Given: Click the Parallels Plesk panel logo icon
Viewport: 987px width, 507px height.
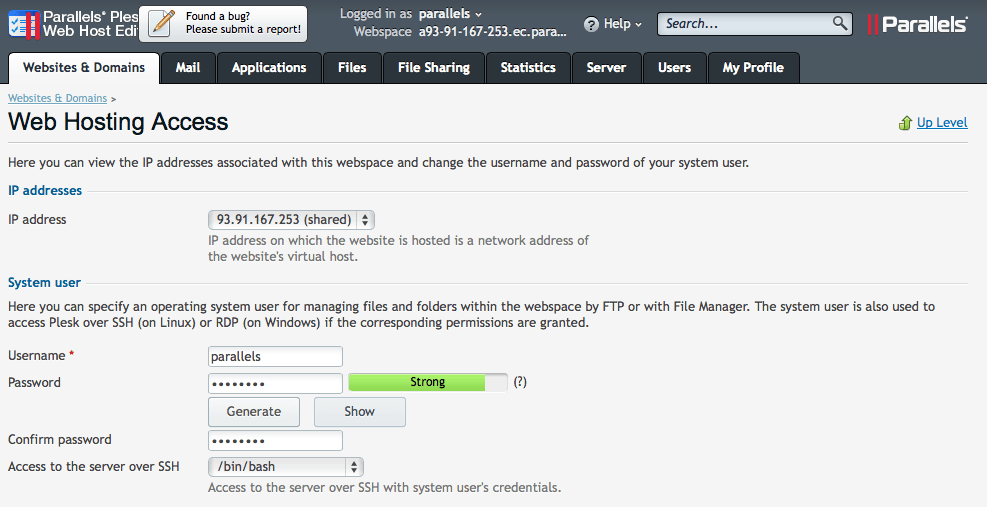Looking at the screenshot, I should [x=24, y=24].
